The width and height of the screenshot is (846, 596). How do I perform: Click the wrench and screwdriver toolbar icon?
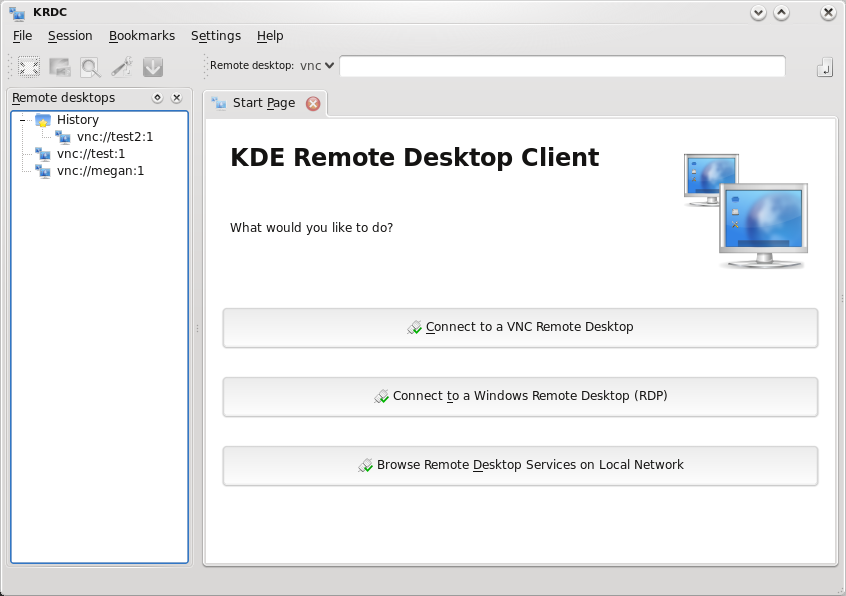point(122,67)
